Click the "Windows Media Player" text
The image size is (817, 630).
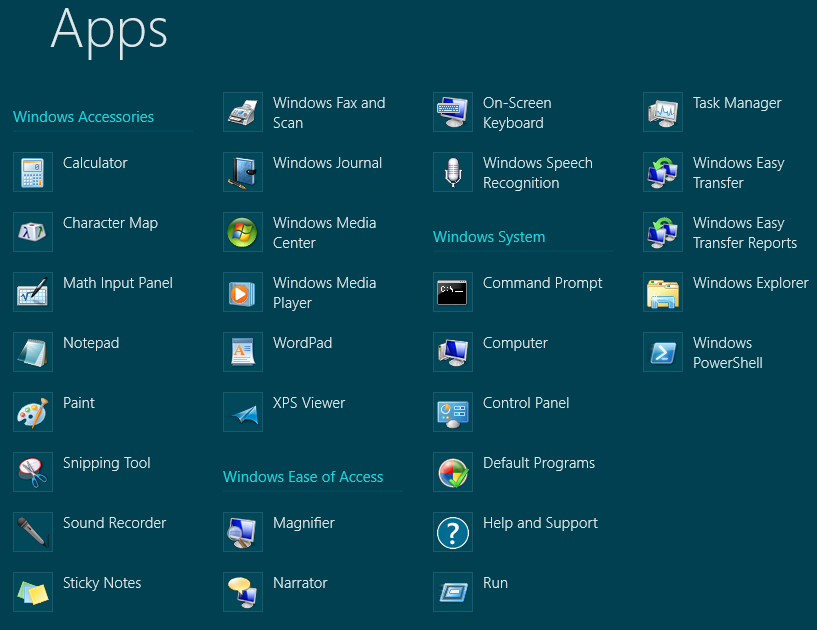(325, 293)
